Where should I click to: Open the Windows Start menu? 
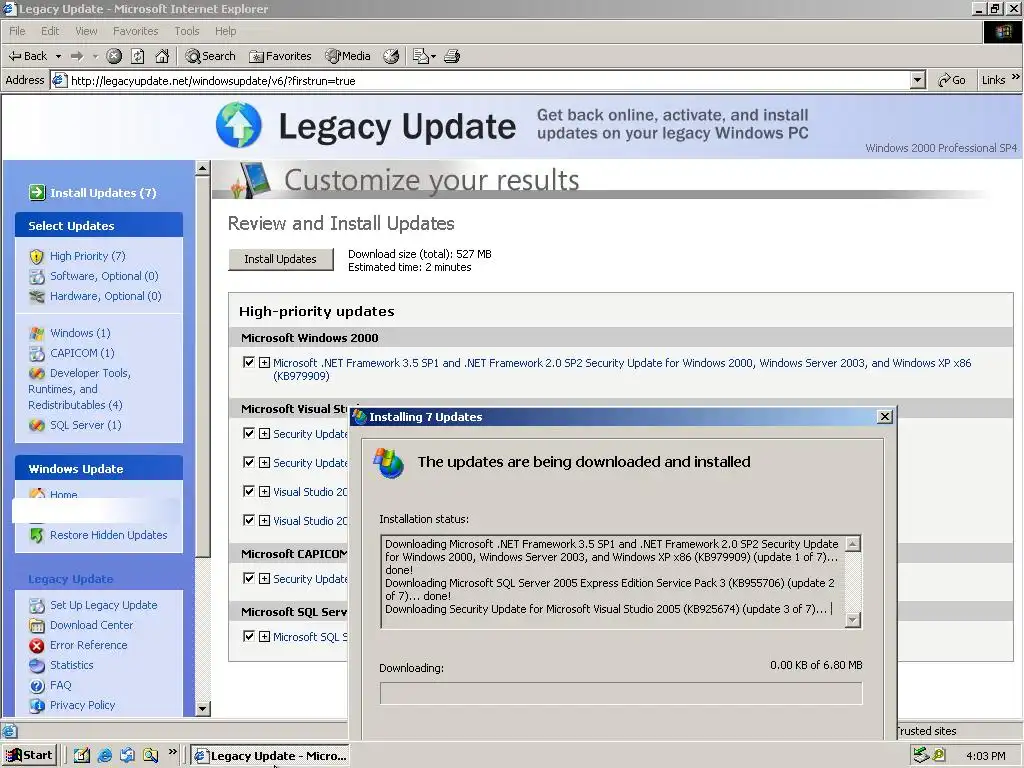click(x=29, y=755)
